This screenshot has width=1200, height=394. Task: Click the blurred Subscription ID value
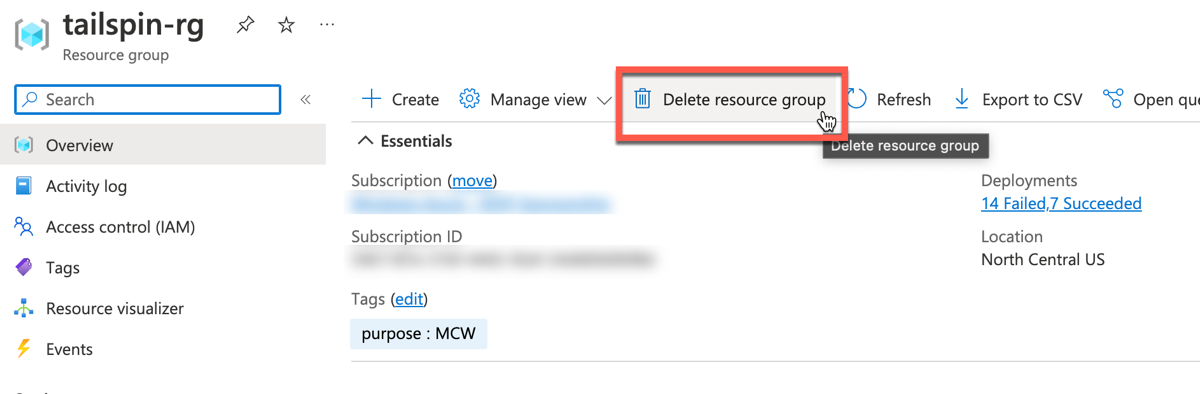coord(503,260)
